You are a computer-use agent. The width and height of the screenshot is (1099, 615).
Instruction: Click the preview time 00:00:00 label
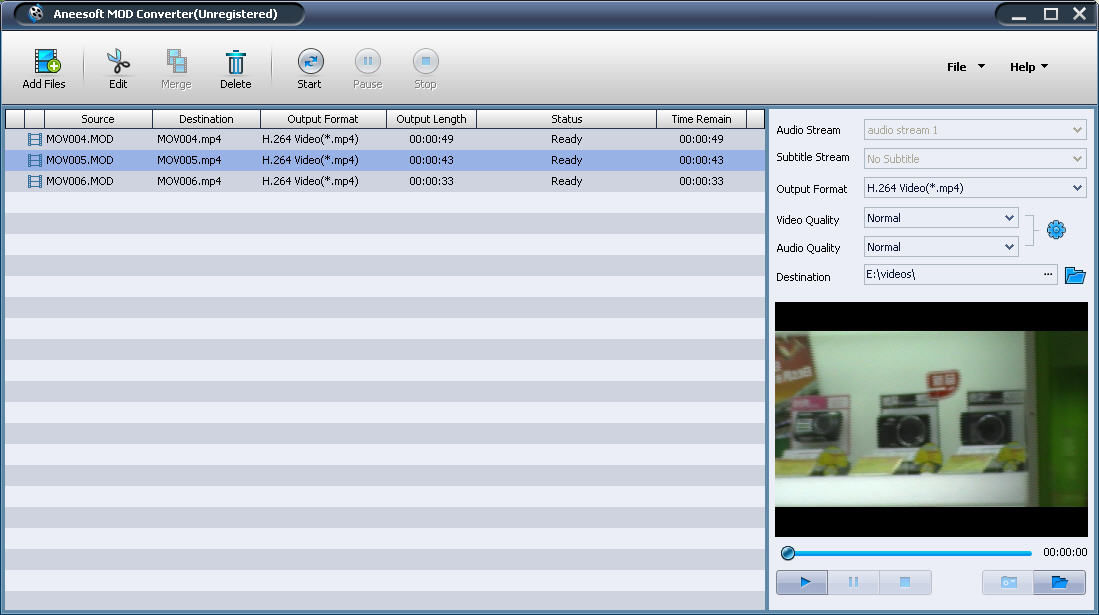pos(1065,553)
